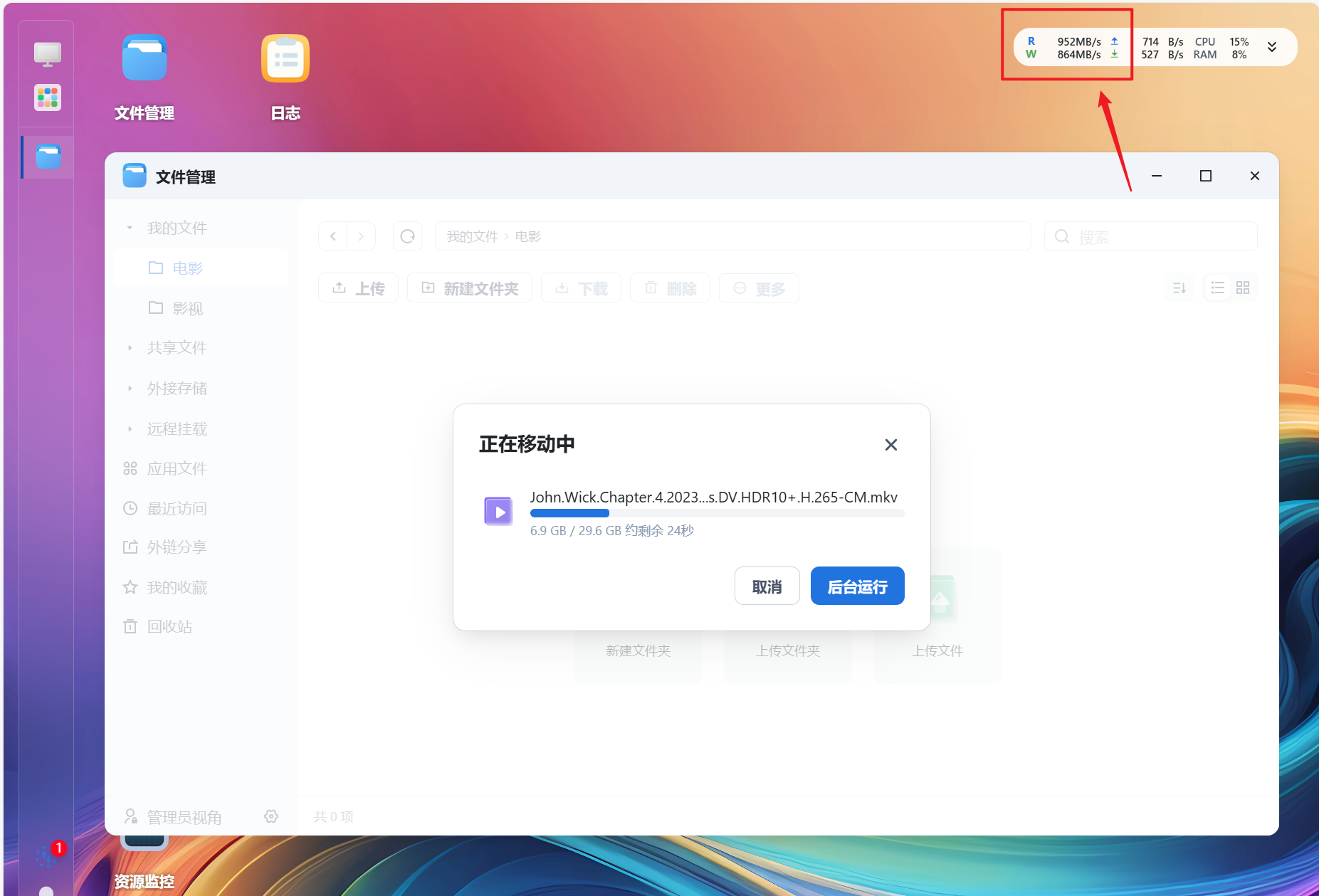Click the 新建文件夹 toolbar button

pyautogui.click(x=470, y=288)
